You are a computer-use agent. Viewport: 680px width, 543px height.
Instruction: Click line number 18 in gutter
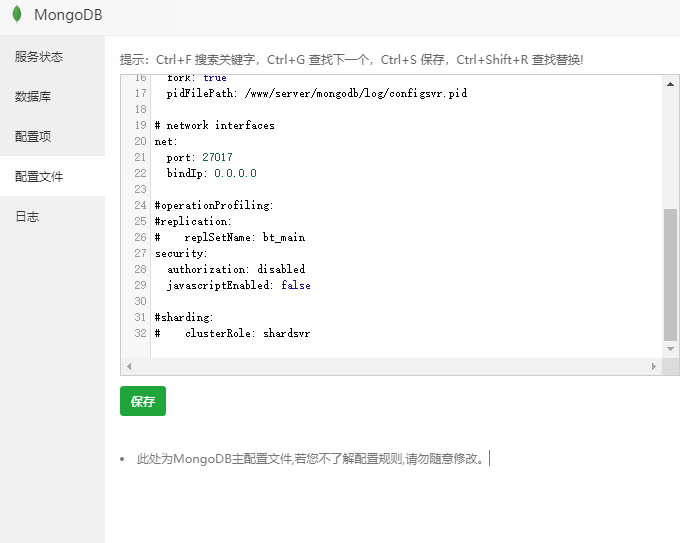click(140, 109)
